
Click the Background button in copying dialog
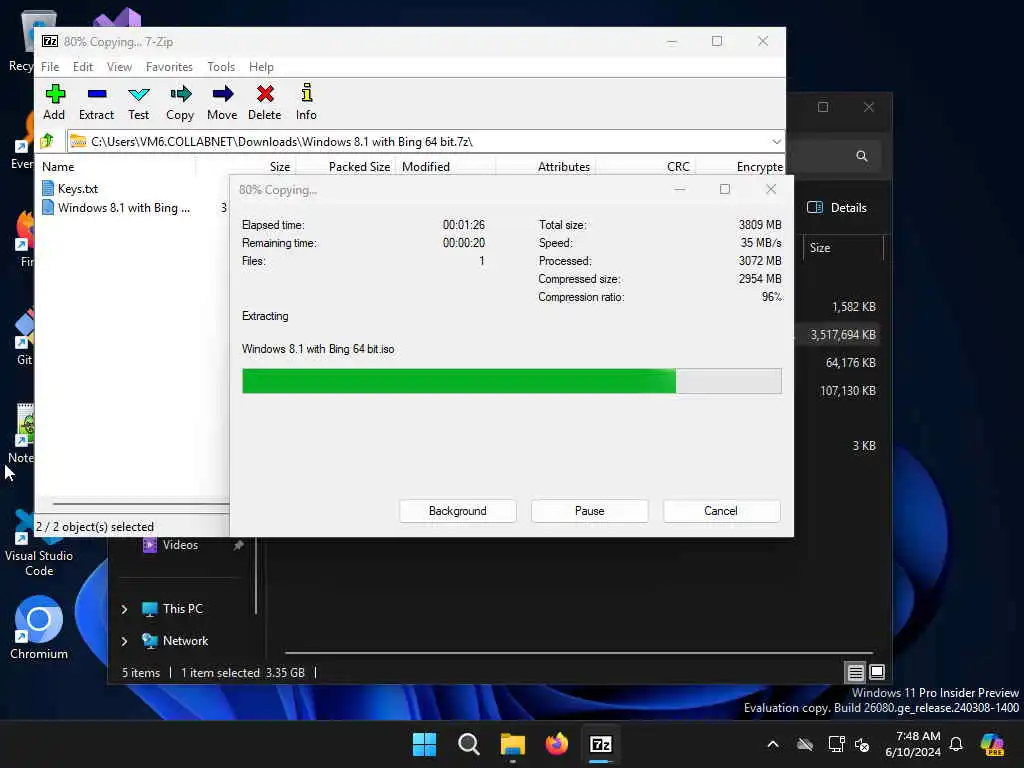tap(458, 511)
